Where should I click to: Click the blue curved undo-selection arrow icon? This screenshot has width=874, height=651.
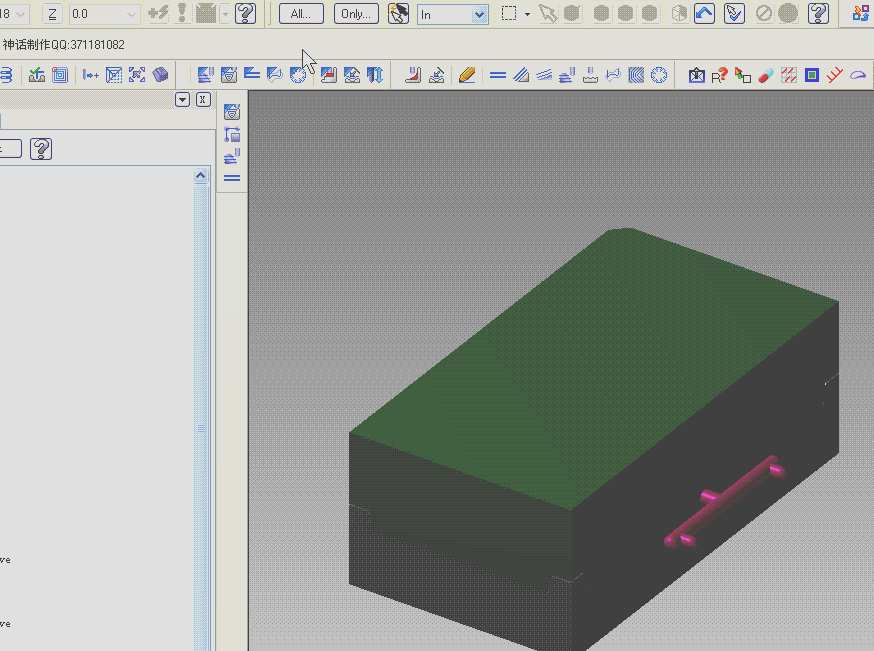[x=705, y=13]
